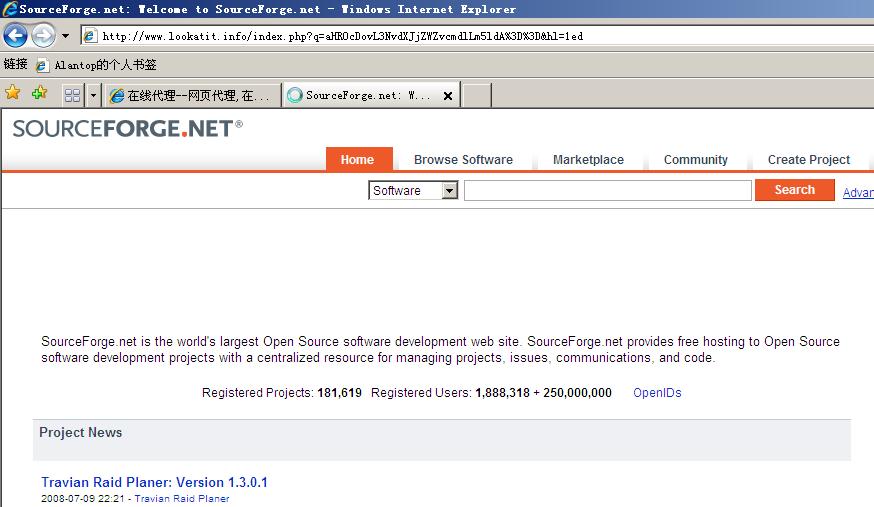The image size is (874, 507).
Task: Expand the Software search type dropdown
Action: tap(413, 191)
